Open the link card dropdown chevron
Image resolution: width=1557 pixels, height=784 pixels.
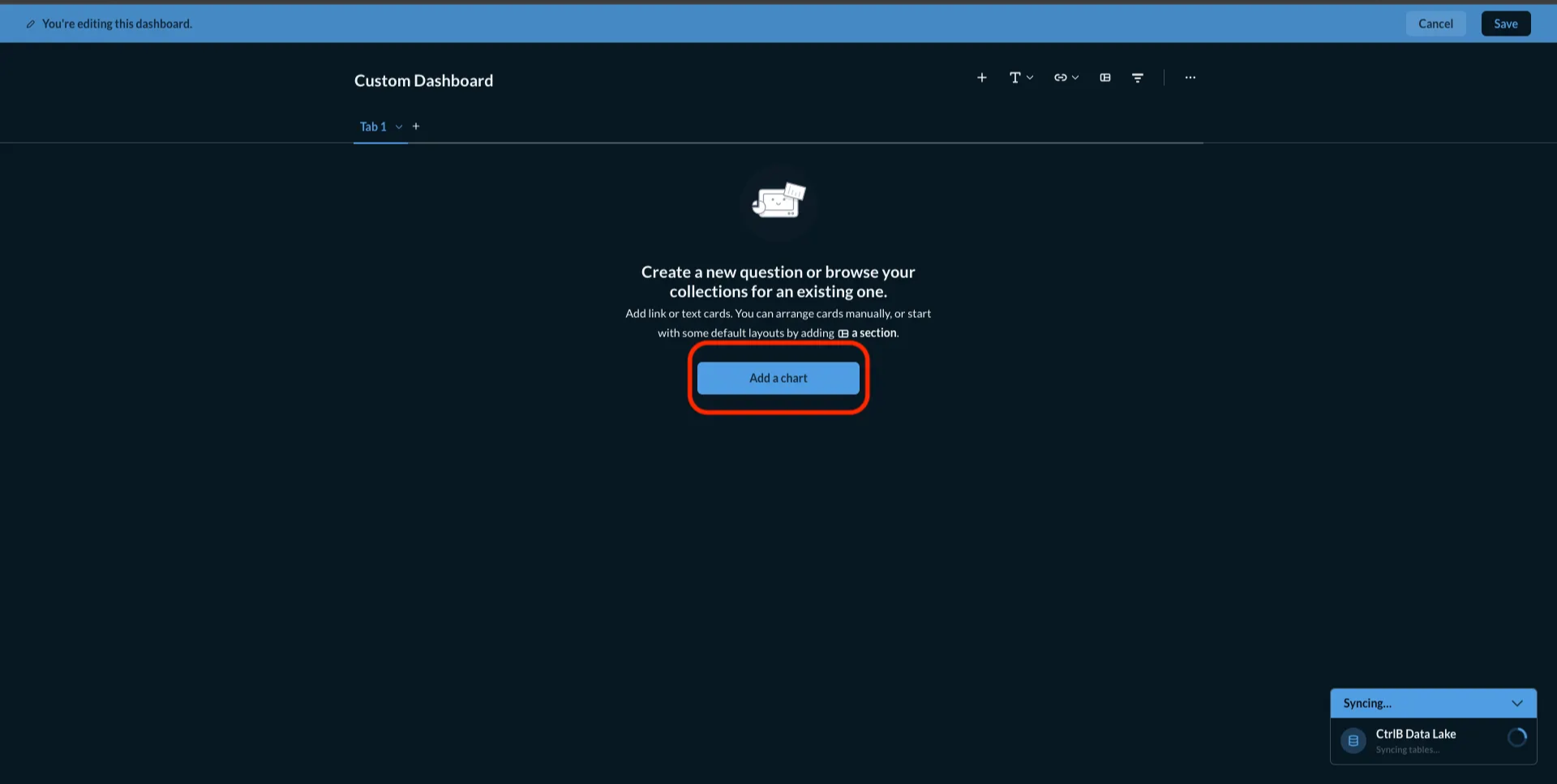click(x=1076, y=77)
